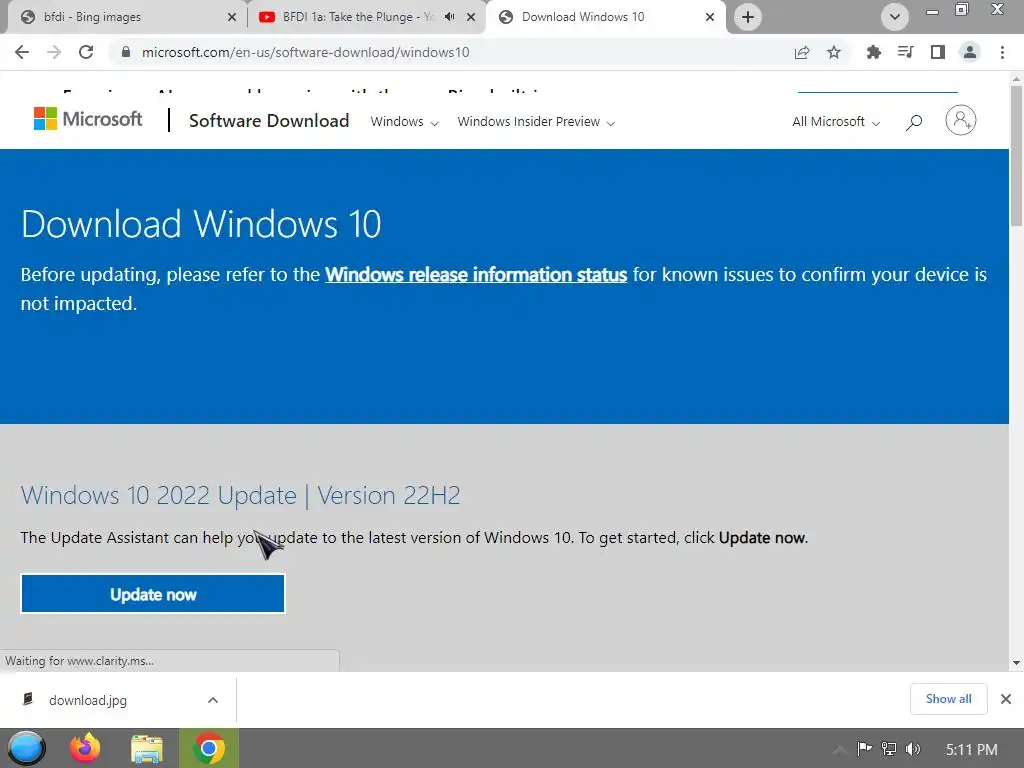This screenshot has width=1024, height=768.
Task: Close the bfdi - Bing images tab
Action: [x=231, y=17]
